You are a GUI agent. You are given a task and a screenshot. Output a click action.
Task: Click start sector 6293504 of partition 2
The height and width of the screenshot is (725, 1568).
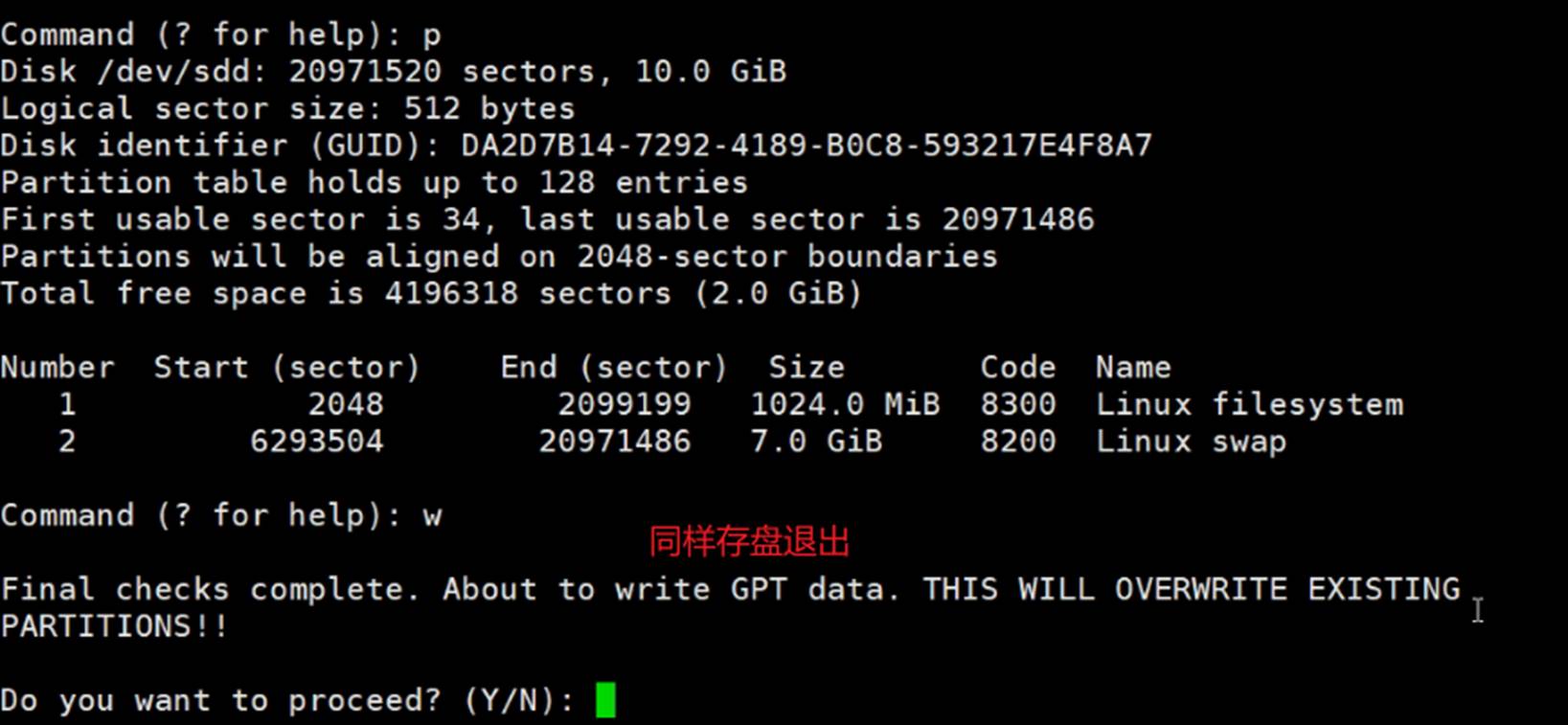click(x=316, y=442)
